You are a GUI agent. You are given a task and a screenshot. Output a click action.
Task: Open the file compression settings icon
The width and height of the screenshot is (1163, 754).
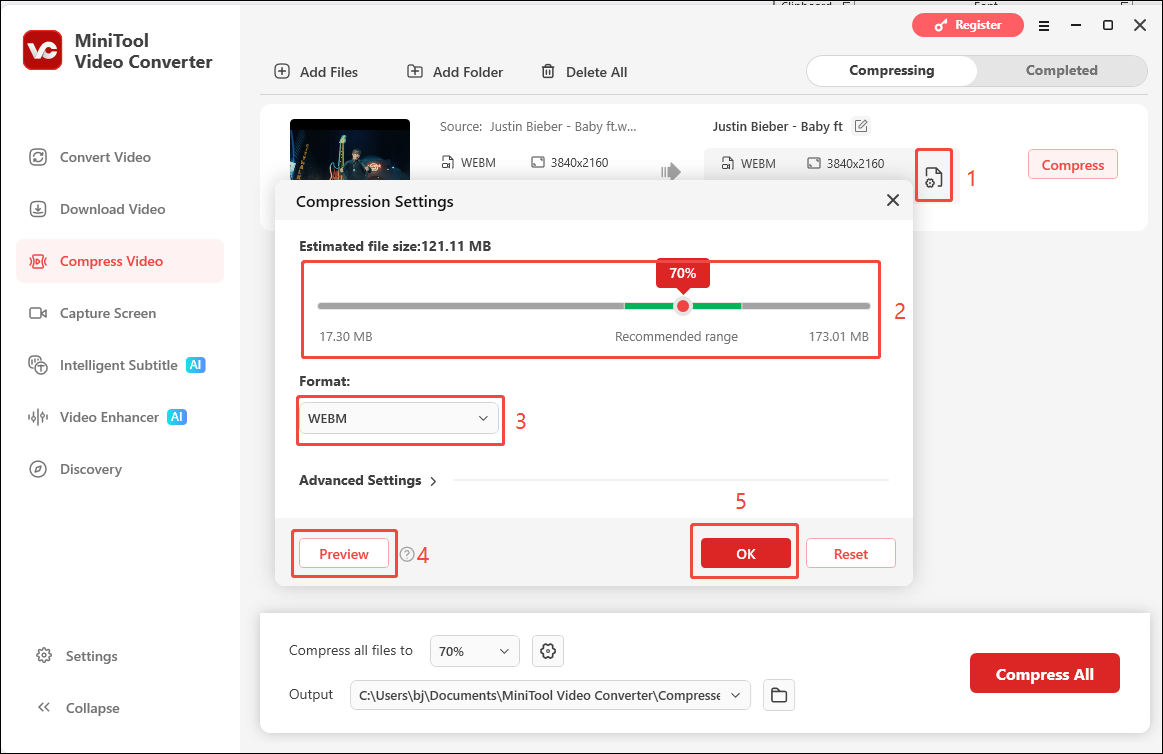pyautogui.click(x=934, y=177)
